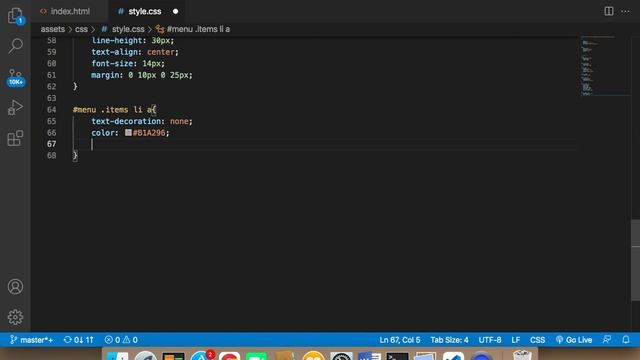Open Terminal from the dock
This screenshot has width=640, height=360.
point(397,356)
